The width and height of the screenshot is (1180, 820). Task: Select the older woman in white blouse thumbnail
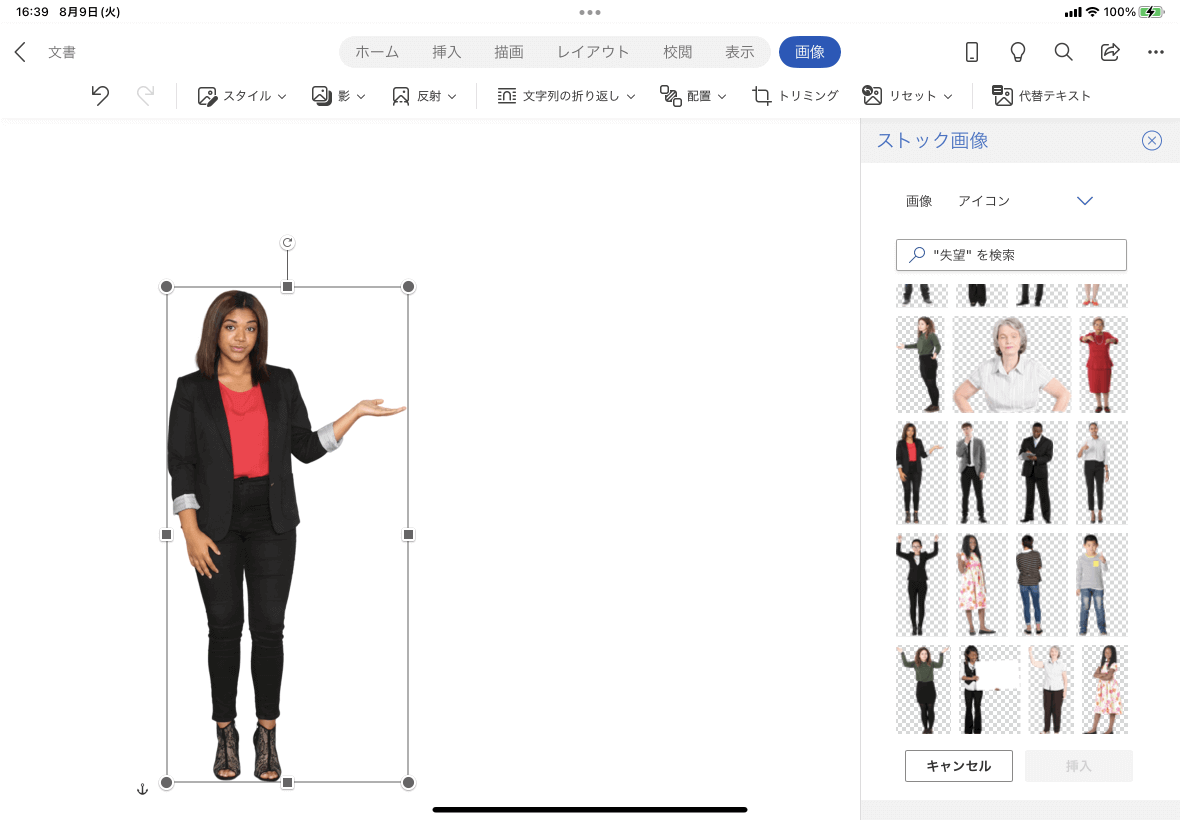(1051, 689)
